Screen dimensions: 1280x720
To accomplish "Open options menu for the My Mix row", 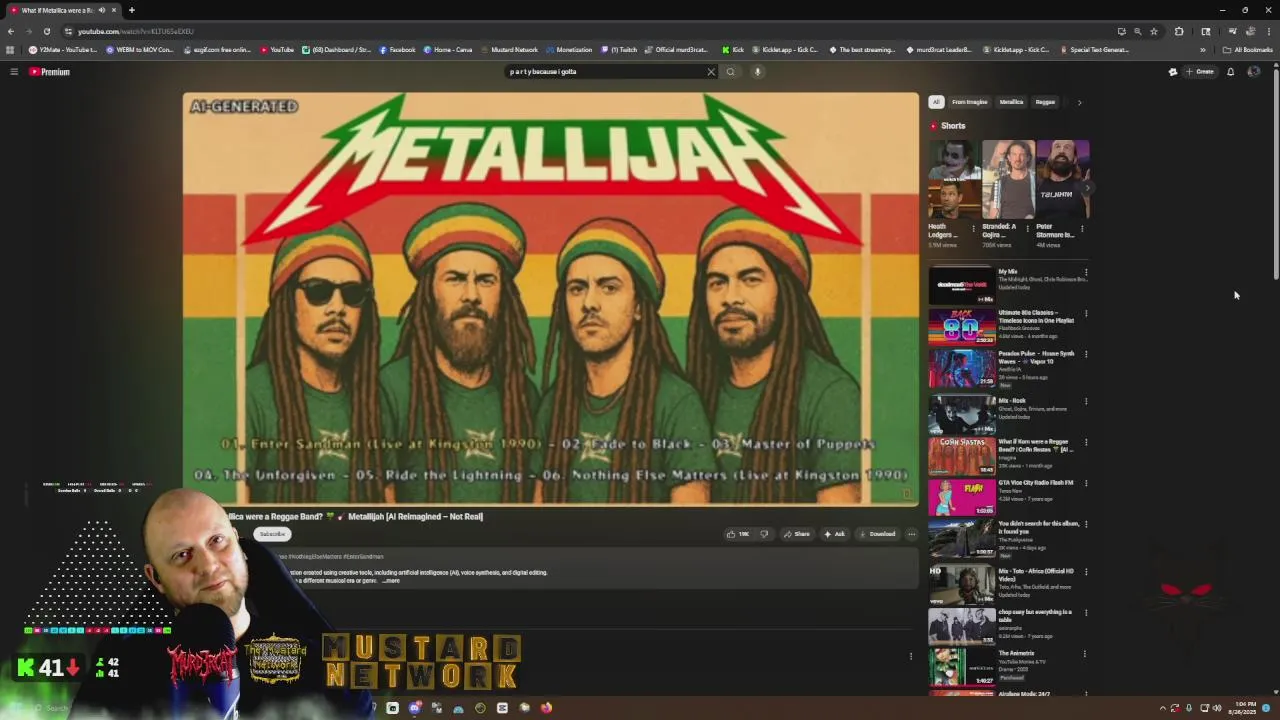I will (1086, 273).
